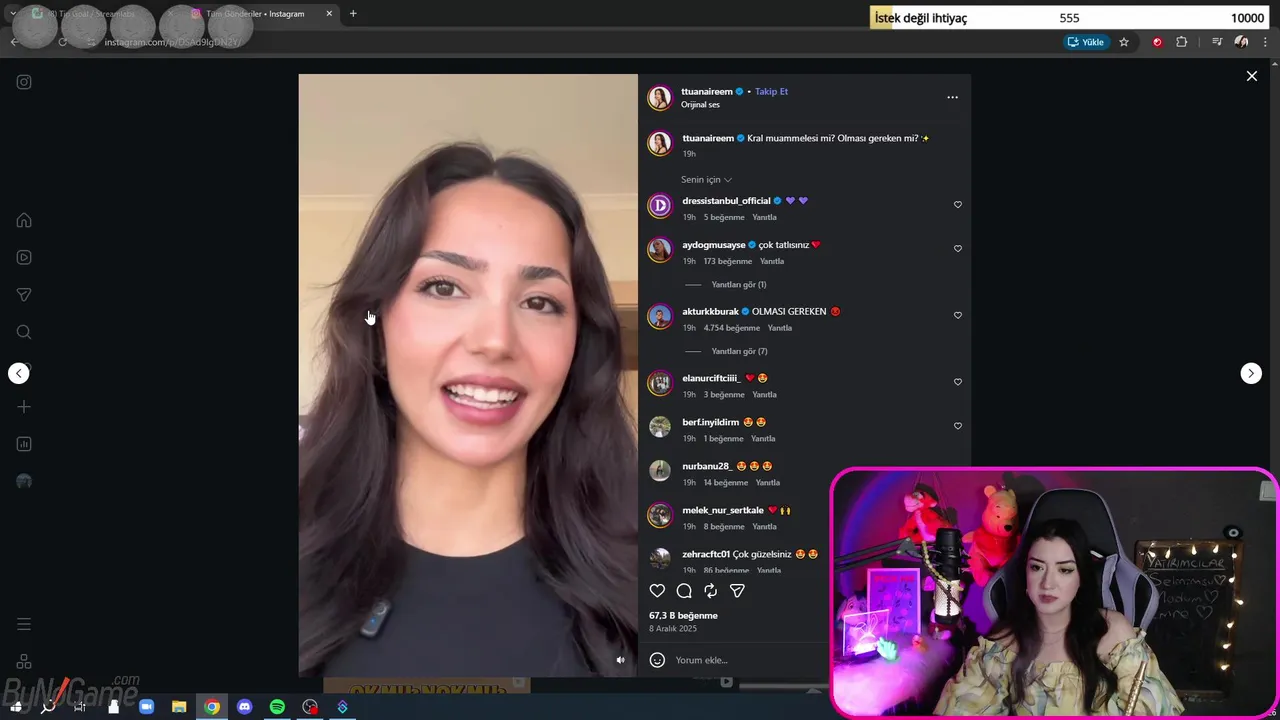Open Instagram home from sidebar house icon

pyautogui.click(x=24, y=220)
